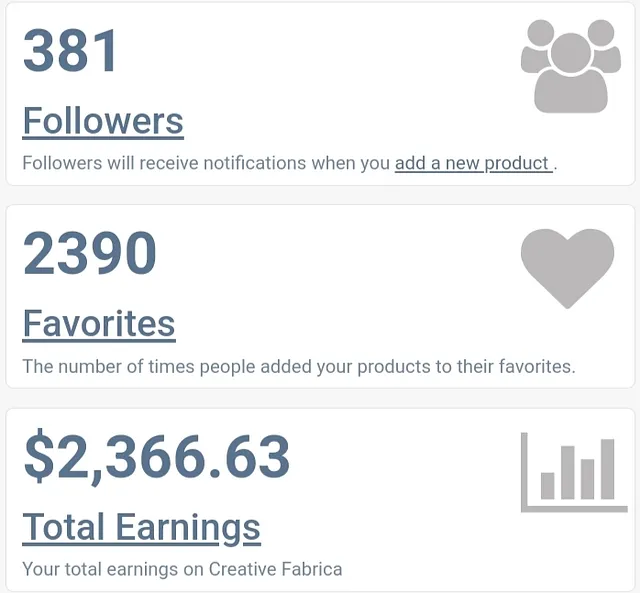Viewport: 640px width, 593px height.
Task: Click the gray heart favorites icon
Action: click(567, 269)
